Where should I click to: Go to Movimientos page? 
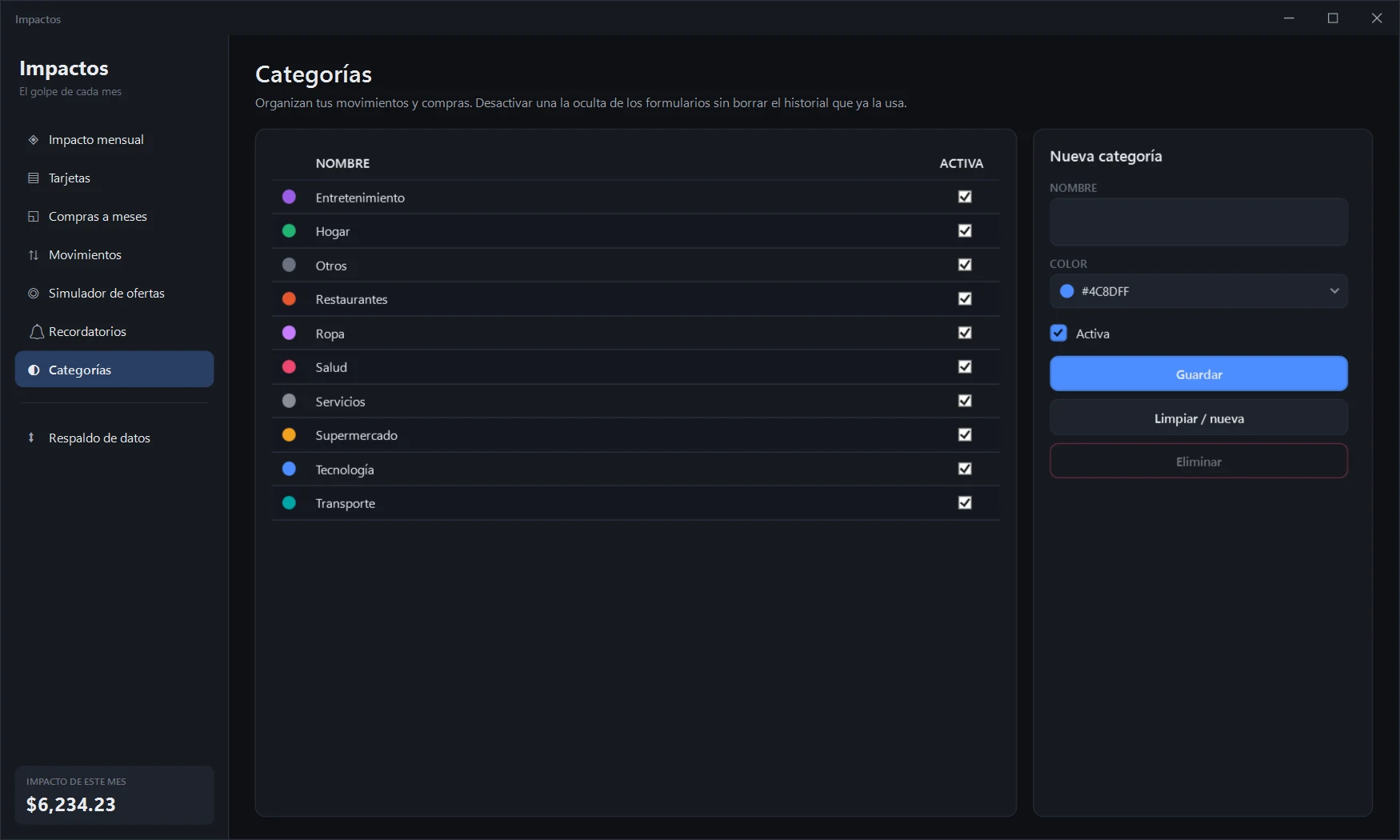(x=114, y=255)
